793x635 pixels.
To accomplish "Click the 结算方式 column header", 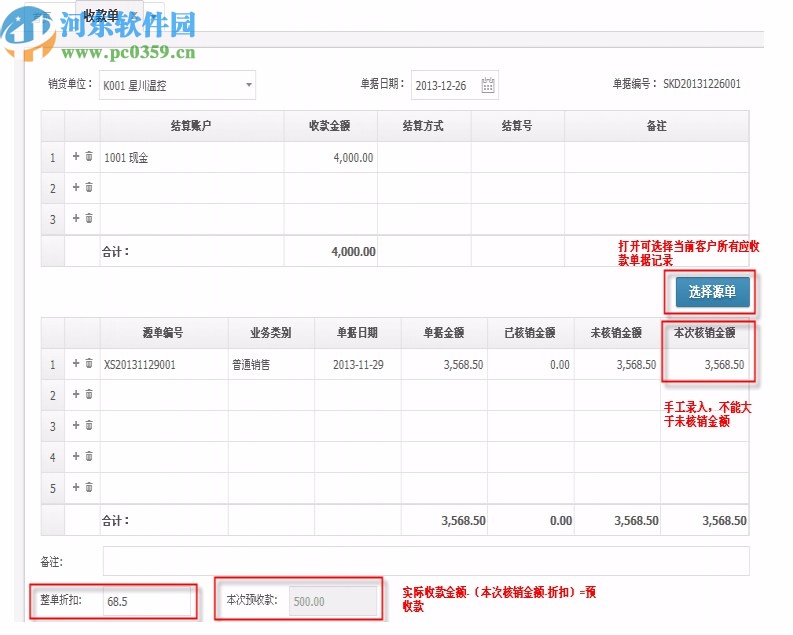I will pyautogui.click(x=424, y=126).
